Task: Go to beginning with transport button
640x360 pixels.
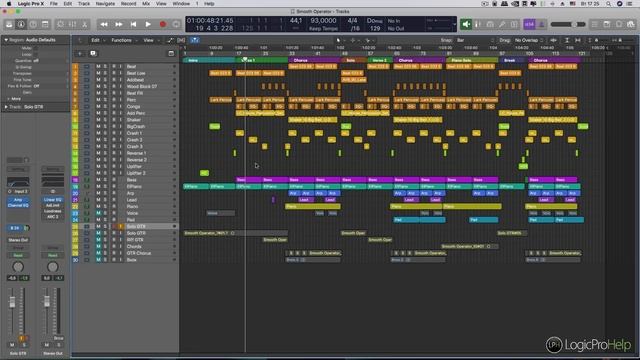Action: (133, 24)
